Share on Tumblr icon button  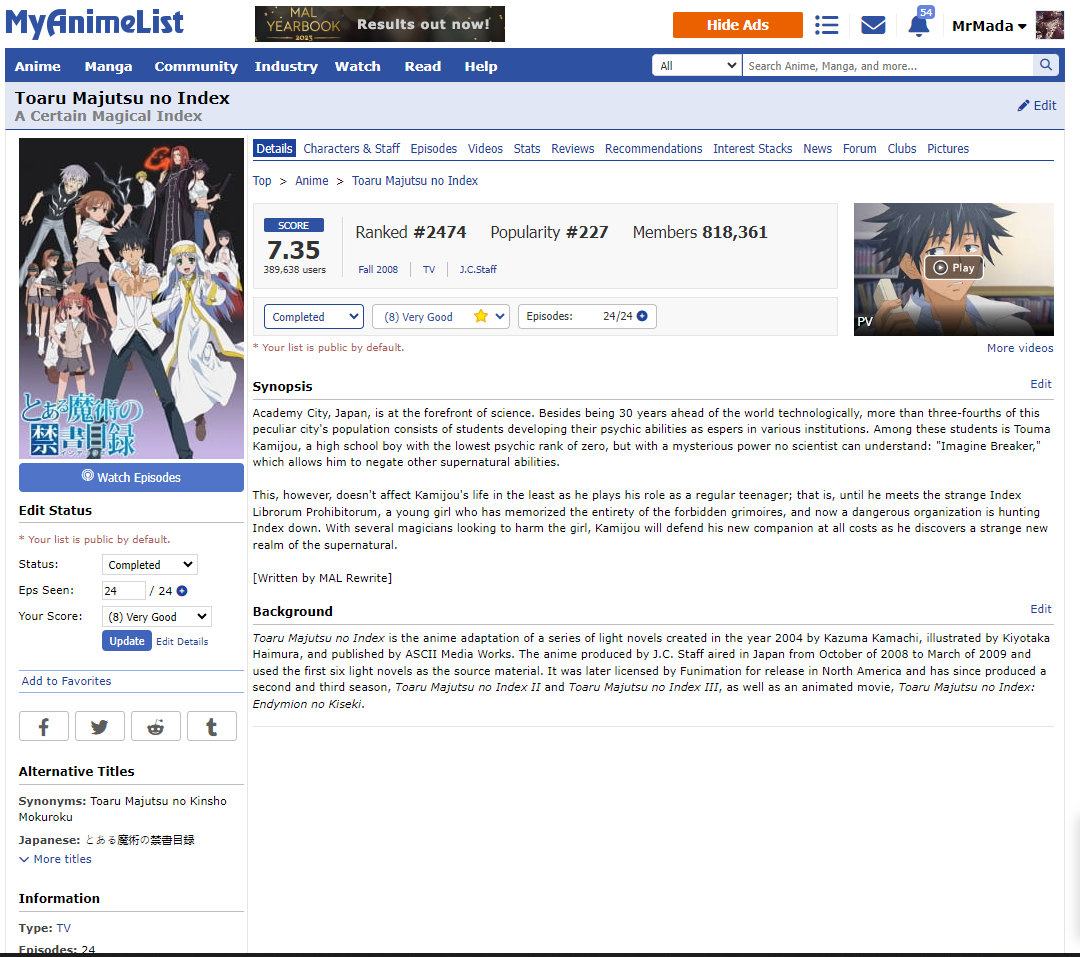[211, 726]
